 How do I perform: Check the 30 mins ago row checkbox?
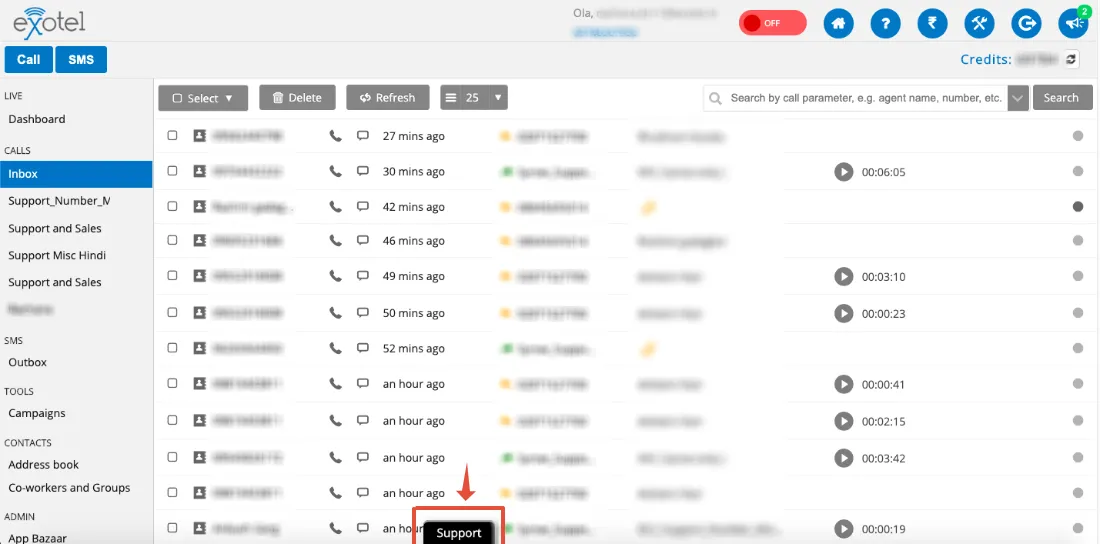[x=173, y=171]
